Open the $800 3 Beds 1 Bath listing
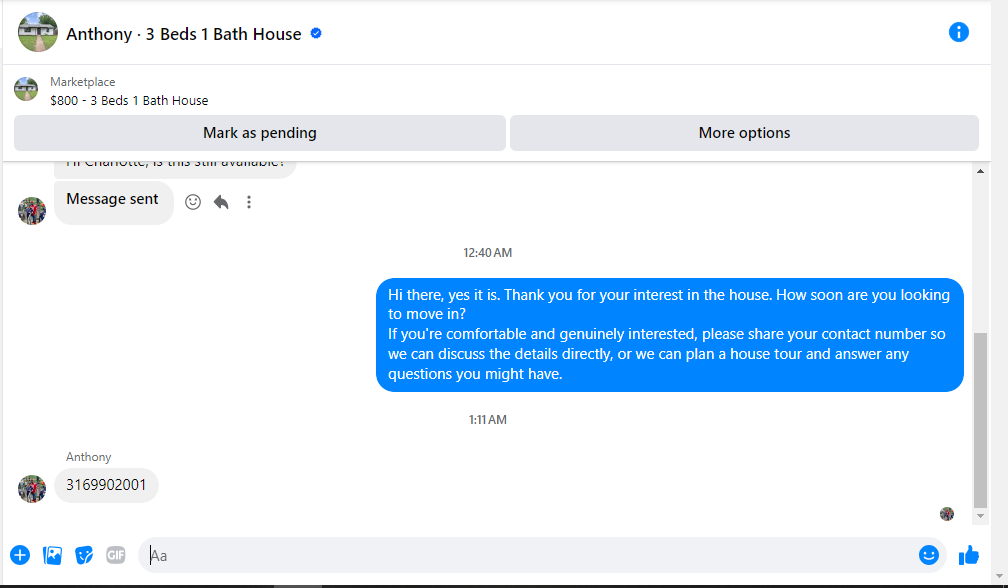The width and height of the screenshot is (1008, 588). pos(129,100)
